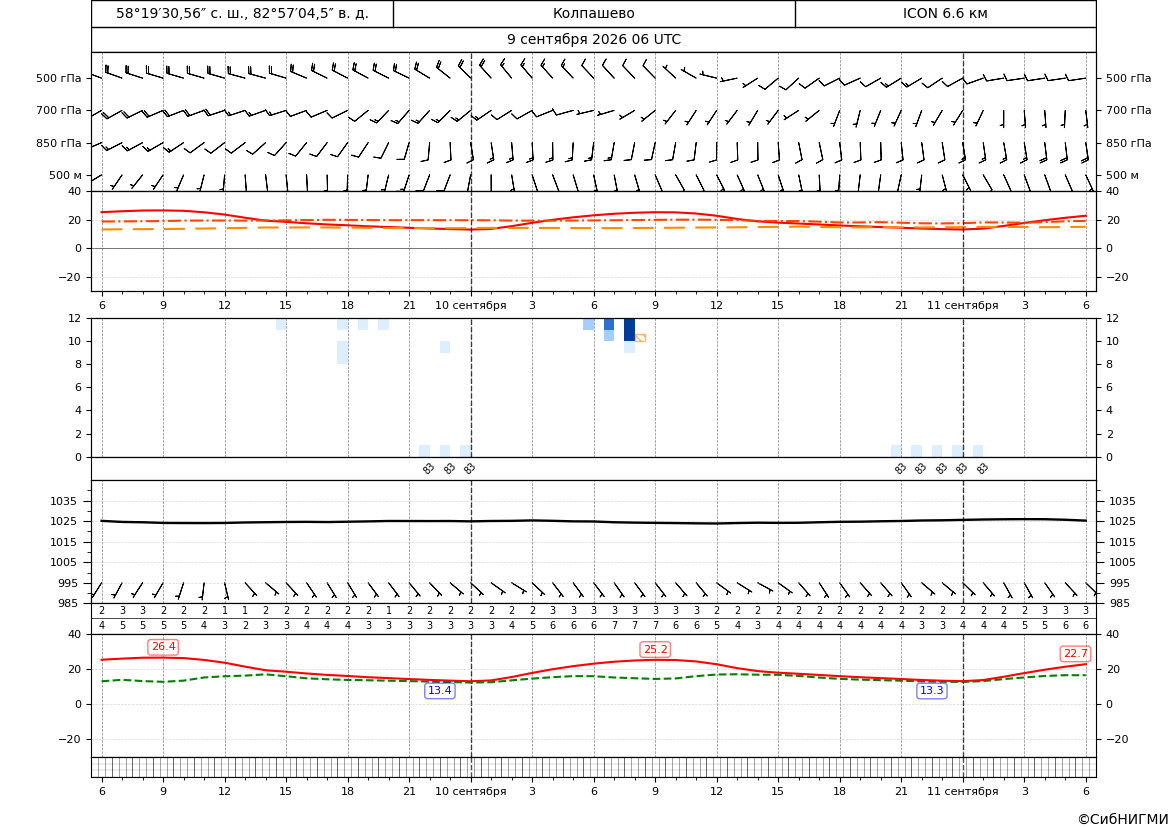The width and height of the screenshot is (1169, 827).
Task: Click the 9 сентября 2026 06 UTC title
Action: [593, 40]
